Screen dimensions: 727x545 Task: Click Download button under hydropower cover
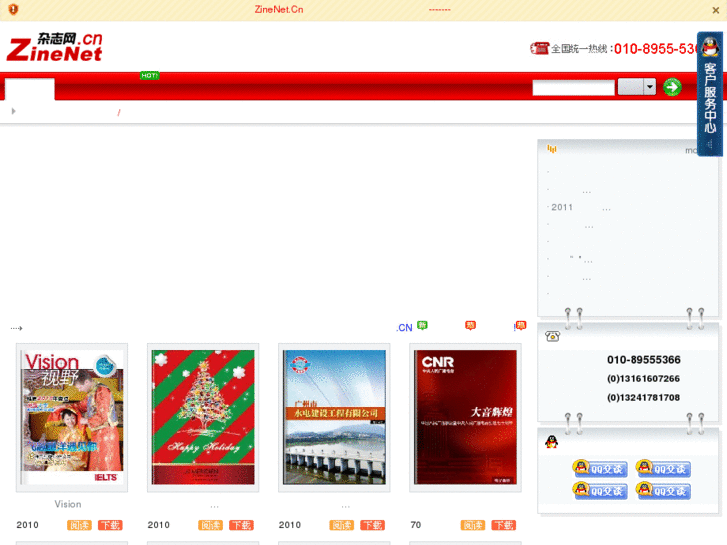click(373, 525)
